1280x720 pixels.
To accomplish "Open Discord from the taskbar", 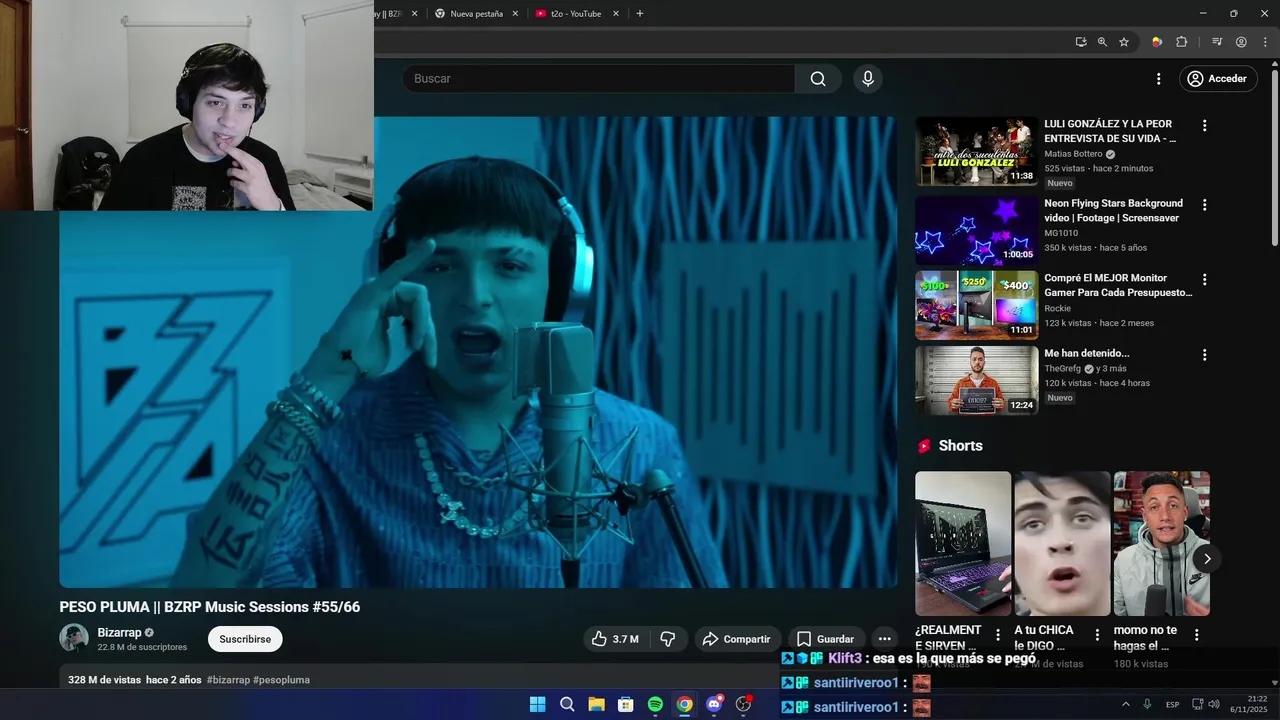I will point(714,704).
